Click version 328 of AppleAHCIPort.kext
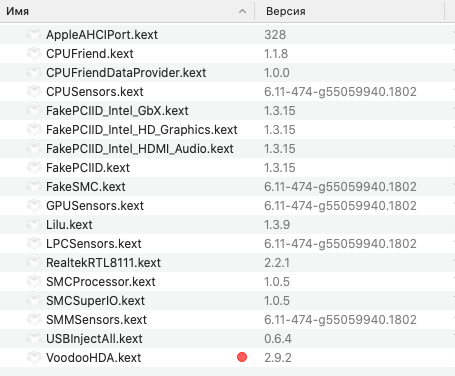455x376 pixels. click(275, 35)
